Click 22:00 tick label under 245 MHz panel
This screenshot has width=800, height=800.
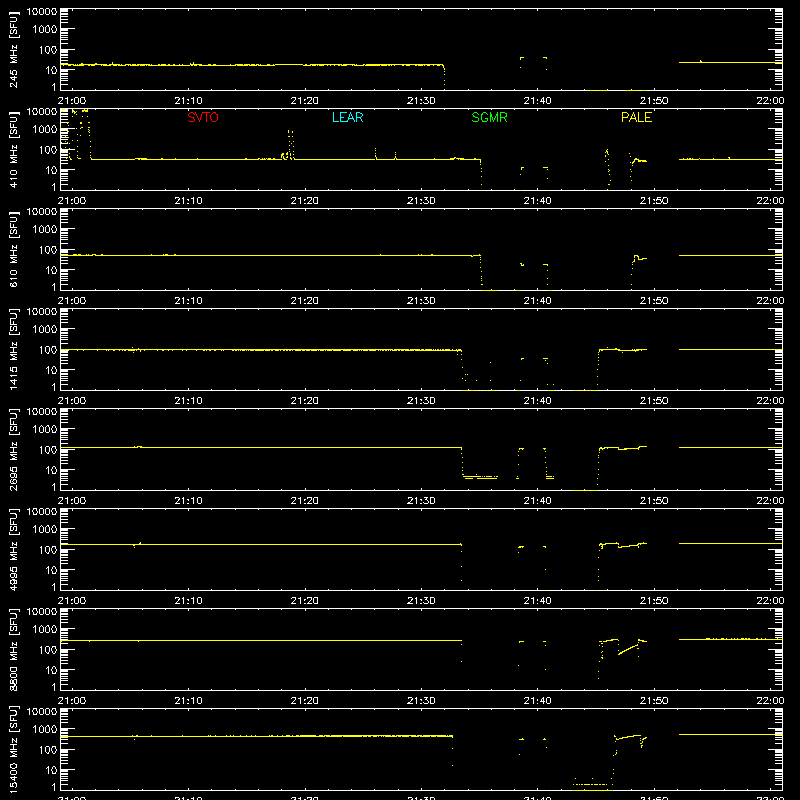click(770, 101)
